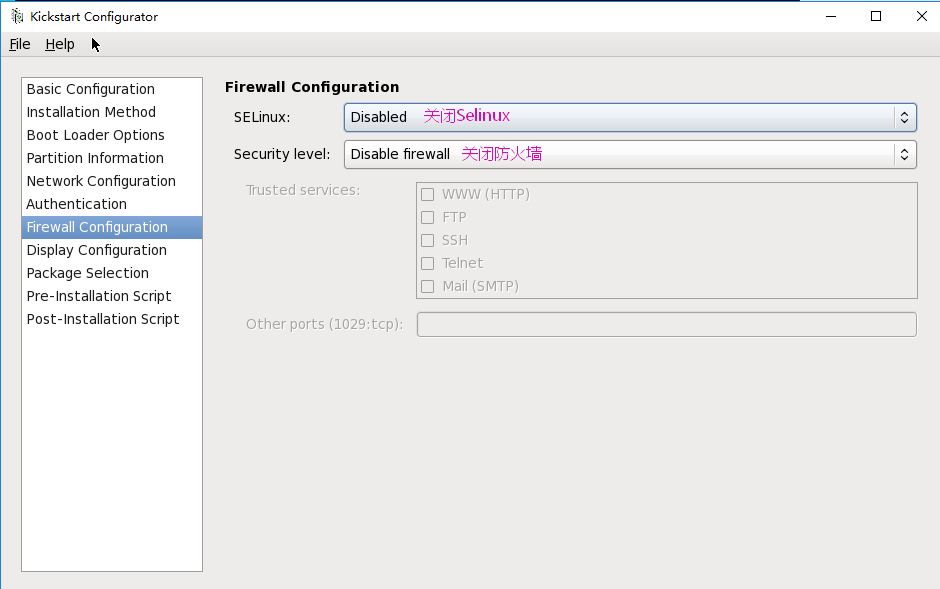Open Package Selection section
The width and height of the screenshot is (940, 589).
[x=88, y=273]
